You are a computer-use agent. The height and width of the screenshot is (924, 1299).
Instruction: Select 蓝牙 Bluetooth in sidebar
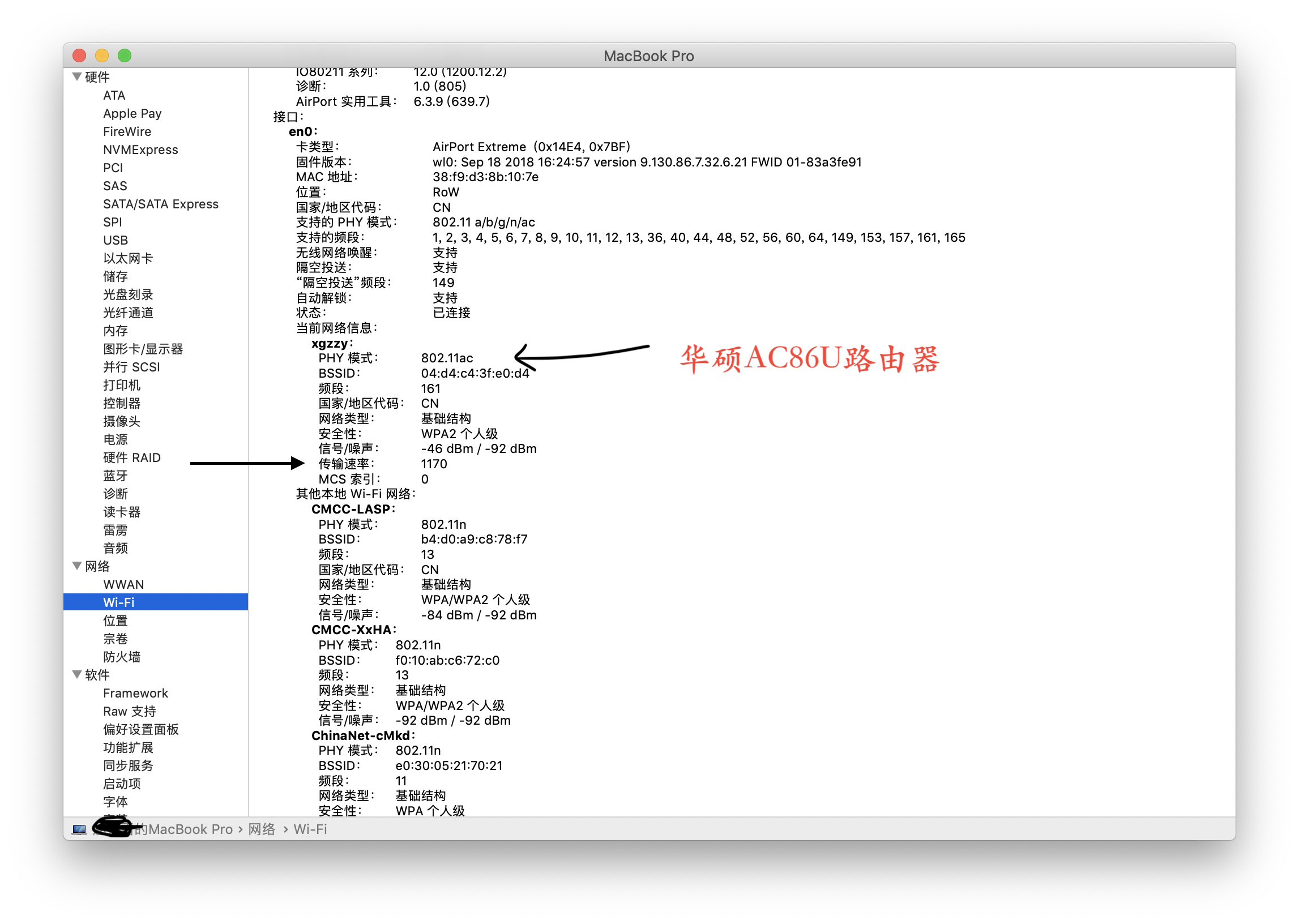tap(116, 476)
